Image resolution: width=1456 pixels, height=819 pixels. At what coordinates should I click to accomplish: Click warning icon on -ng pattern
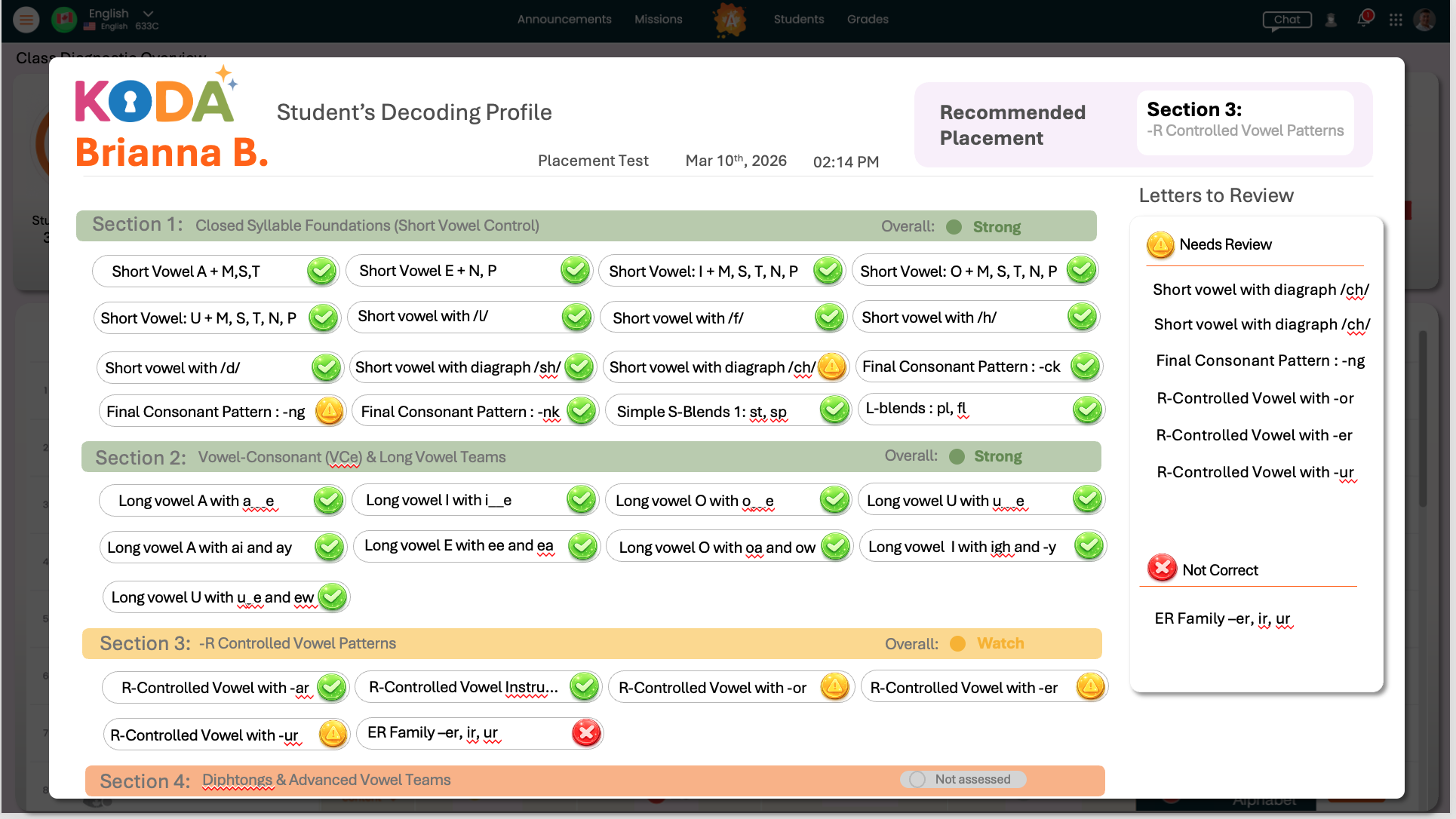(329, 411)
